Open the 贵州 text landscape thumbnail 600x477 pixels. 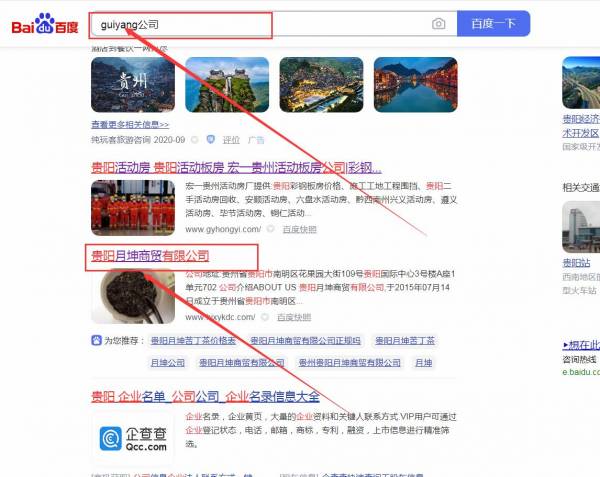pos(131,85)
